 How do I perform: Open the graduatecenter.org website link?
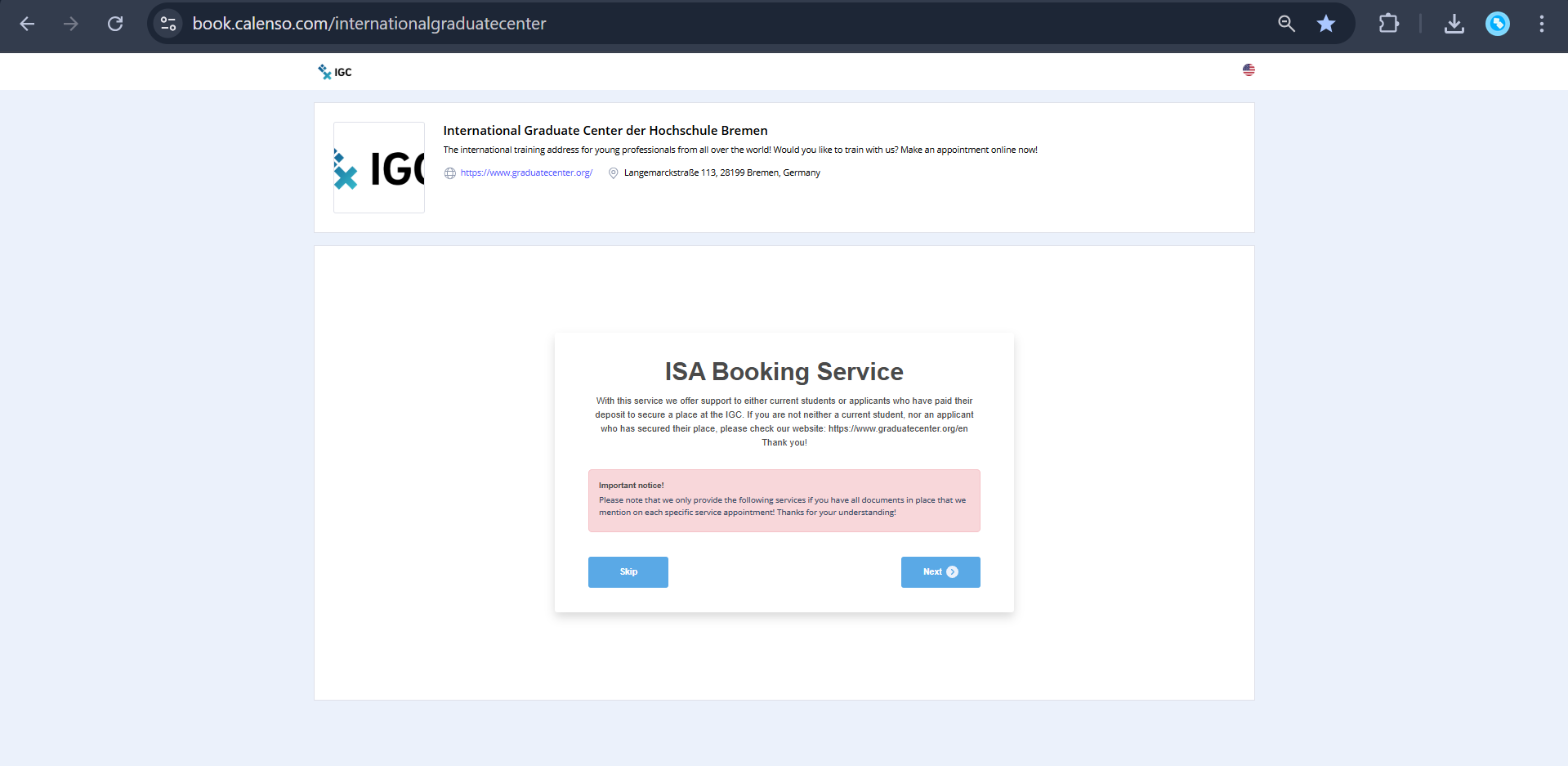click(x=527, y=172)
